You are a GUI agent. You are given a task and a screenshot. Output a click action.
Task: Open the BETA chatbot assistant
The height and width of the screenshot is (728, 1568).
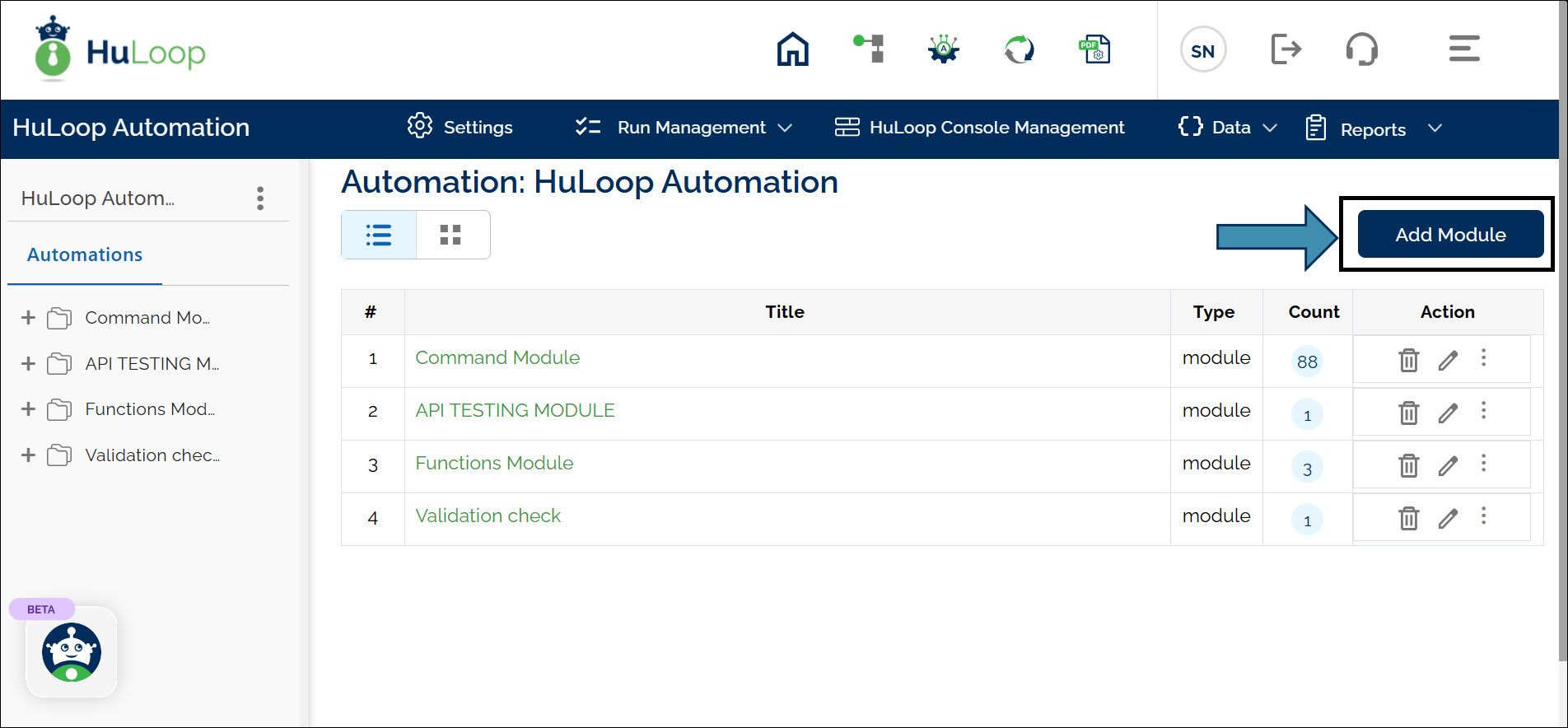(x=72, y=652)
